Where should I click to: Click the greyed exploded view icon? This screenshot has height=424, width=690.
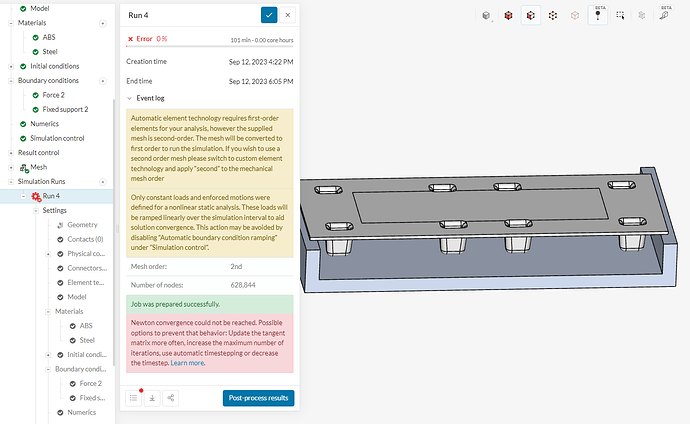[642, 15]
